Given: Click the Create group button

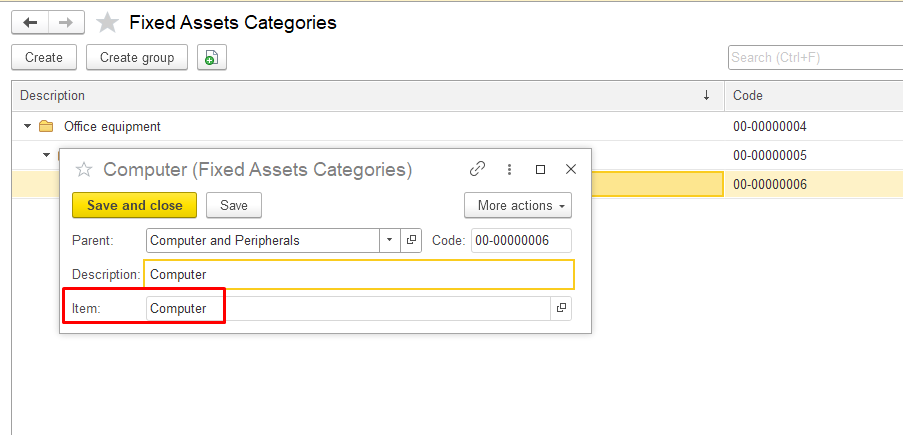Looking at the screenshot, I should (137, 58).
